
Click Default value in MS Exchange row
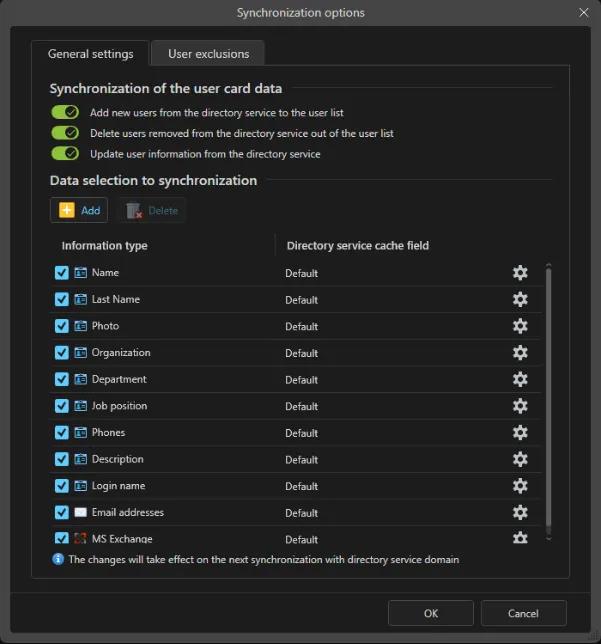click(302, 539)
